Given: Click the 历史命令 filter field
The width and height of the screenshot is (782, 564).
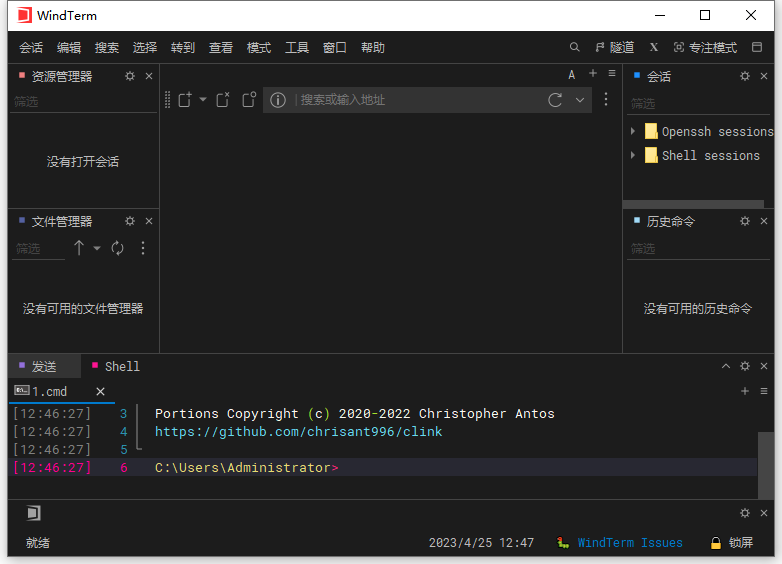Looking at the screenshot, I should tap(698, 249).
